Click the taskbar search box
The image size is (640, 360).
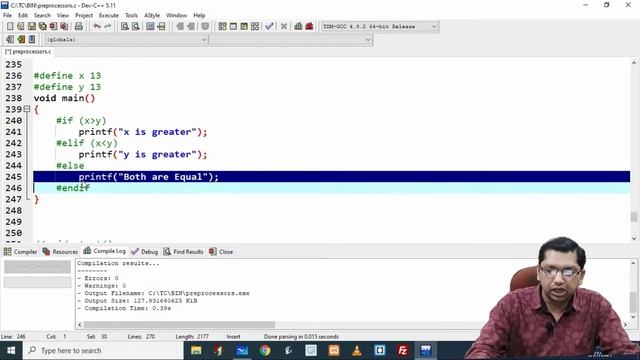click(103, 350)
